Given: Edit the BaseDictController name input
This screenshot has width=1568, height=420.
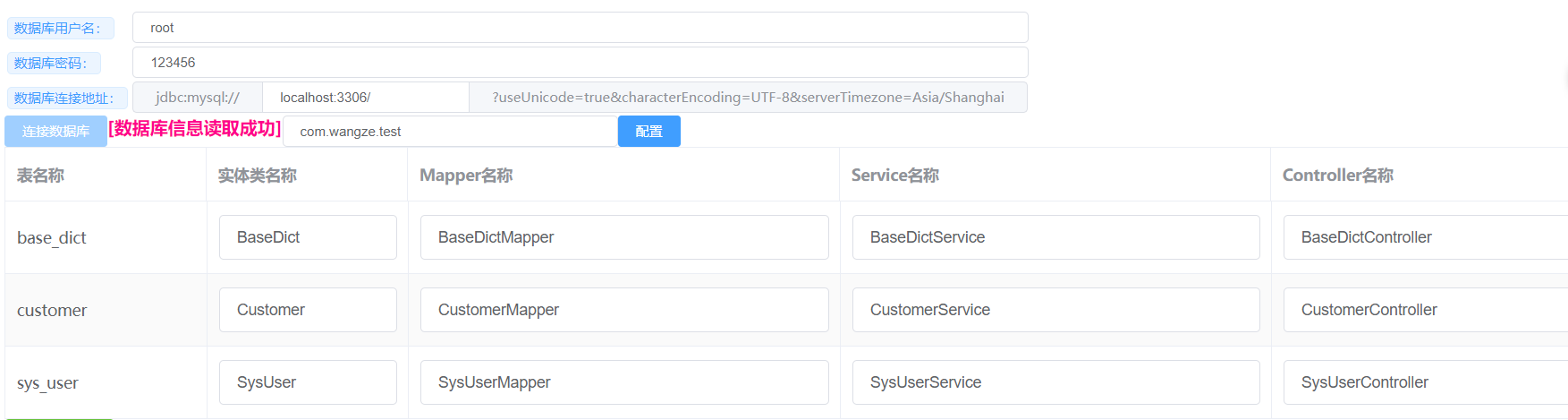Looking at the screenshot, I should coord(1426,237).
